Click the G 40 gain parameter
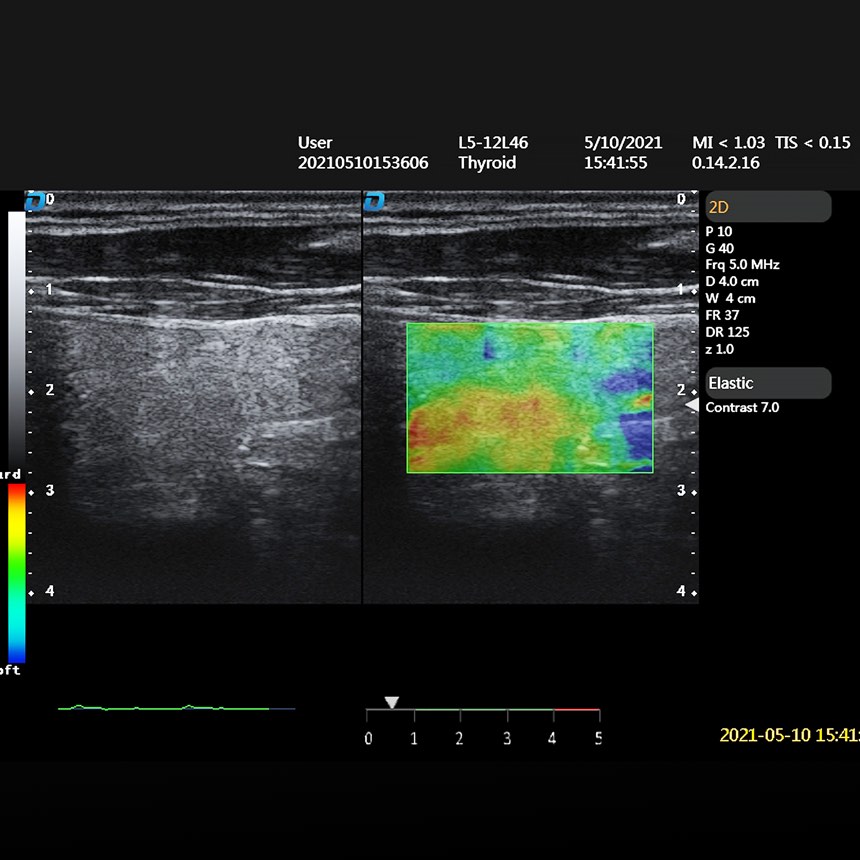The width and height of the screenshot is (860, 860). coord(720,248)
